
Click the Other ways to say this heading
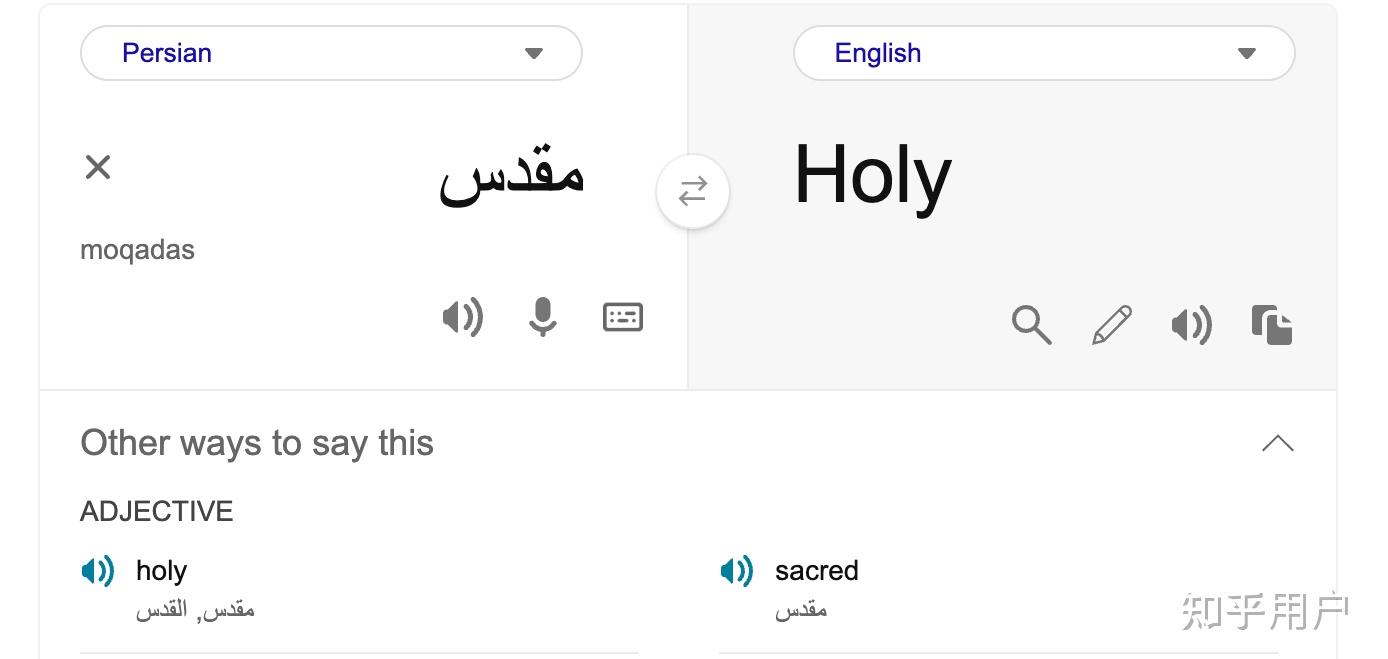tap(257, 443)
